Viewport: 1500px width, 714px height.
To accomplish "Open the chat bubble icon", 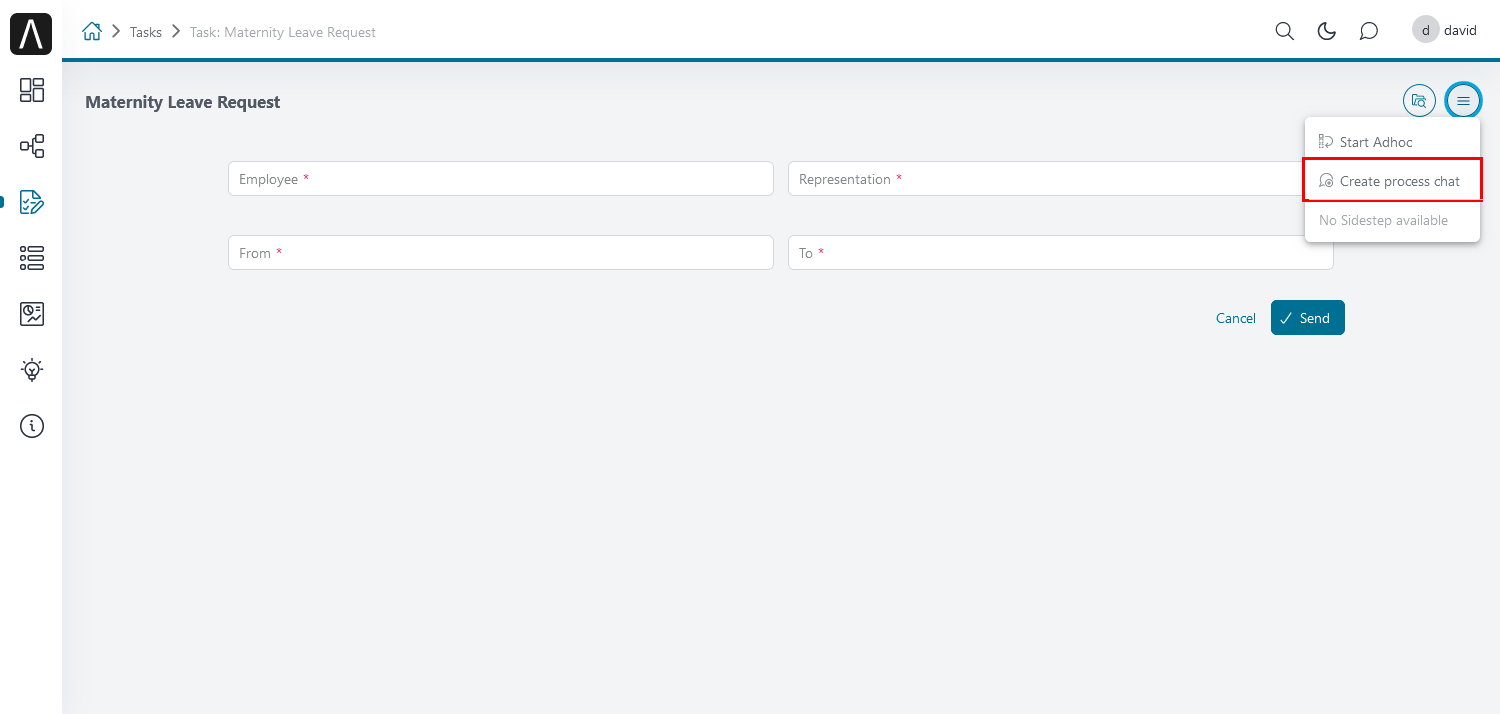I will 1369,31.
